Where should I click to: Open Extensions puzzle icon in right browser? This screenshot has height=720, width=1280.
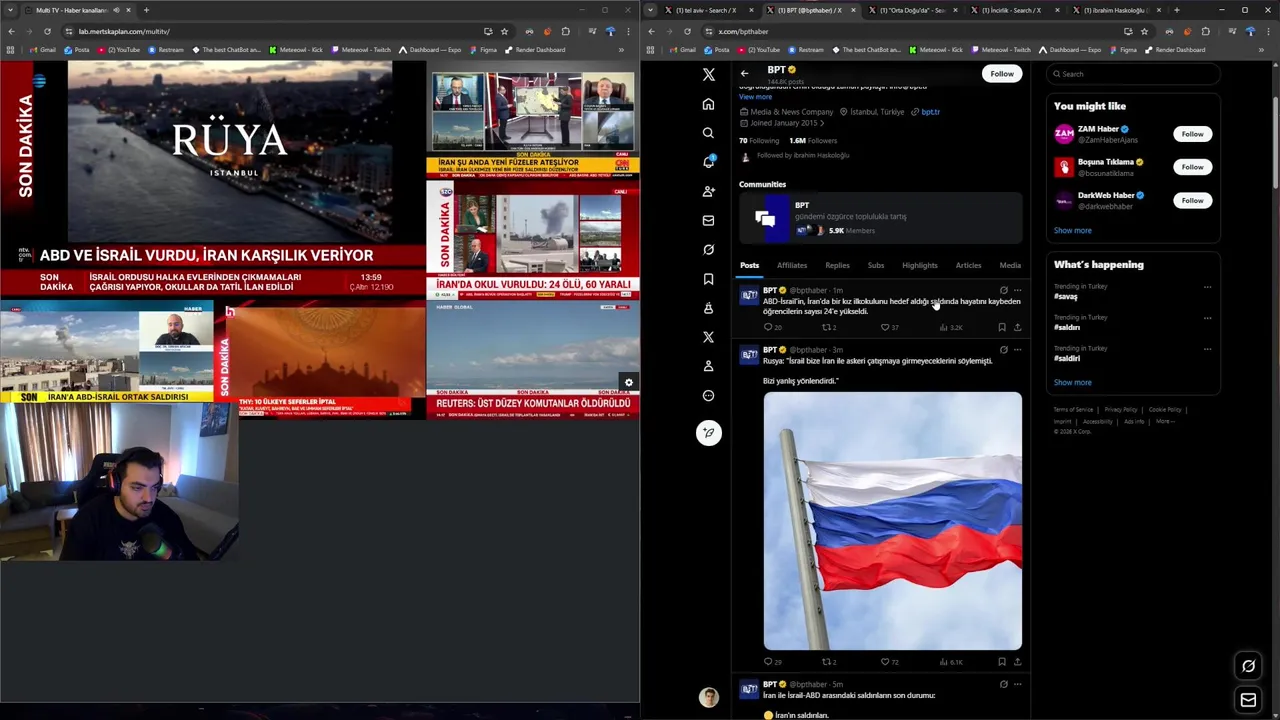(x=1205, y=31)
